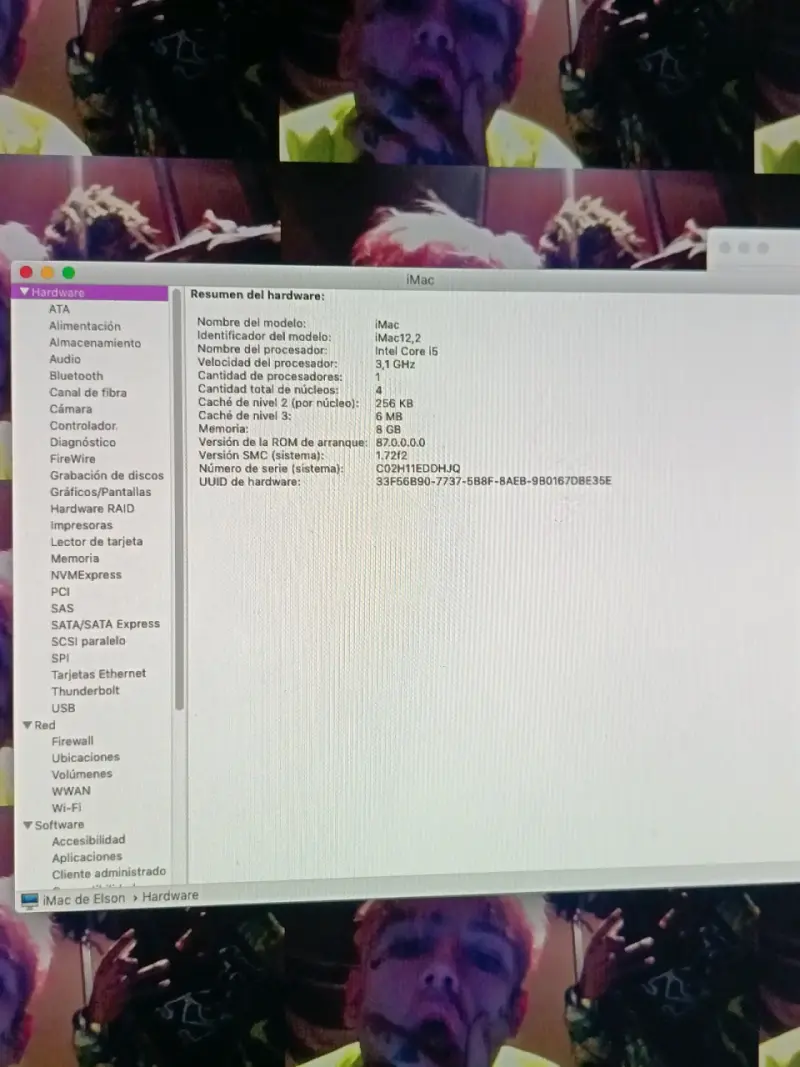Select Tarjetas Ethernet in the sidebar
Image resolution: width=800 pixels, height=1067 pixels.
click(99, 674)
